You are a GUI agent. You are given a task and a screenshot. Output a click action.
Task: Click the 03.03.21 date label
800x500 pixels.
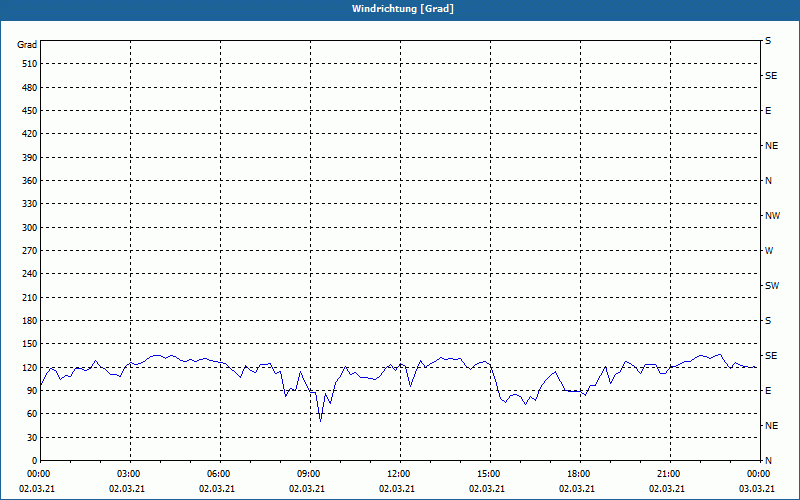757,489
